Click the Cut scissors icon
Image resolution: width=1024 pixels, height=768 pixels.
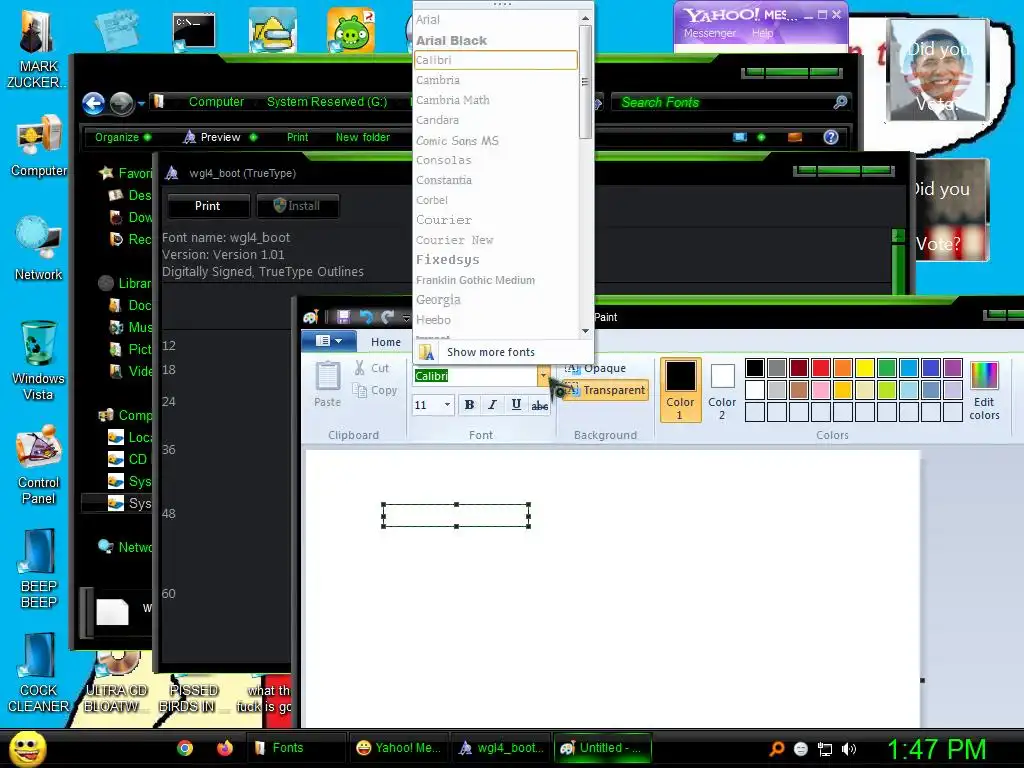click(x=359, y=368)
